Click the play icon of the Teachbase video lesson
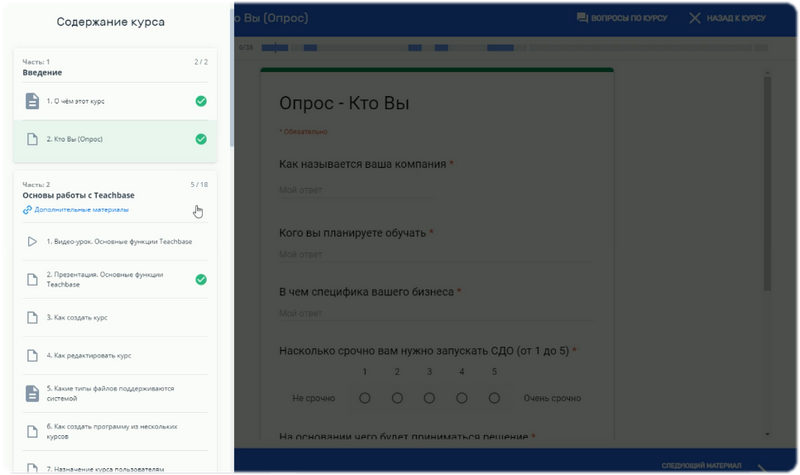The height and width of the screenshot is (475, 800). pyautogui.click(x=32, y=241)
